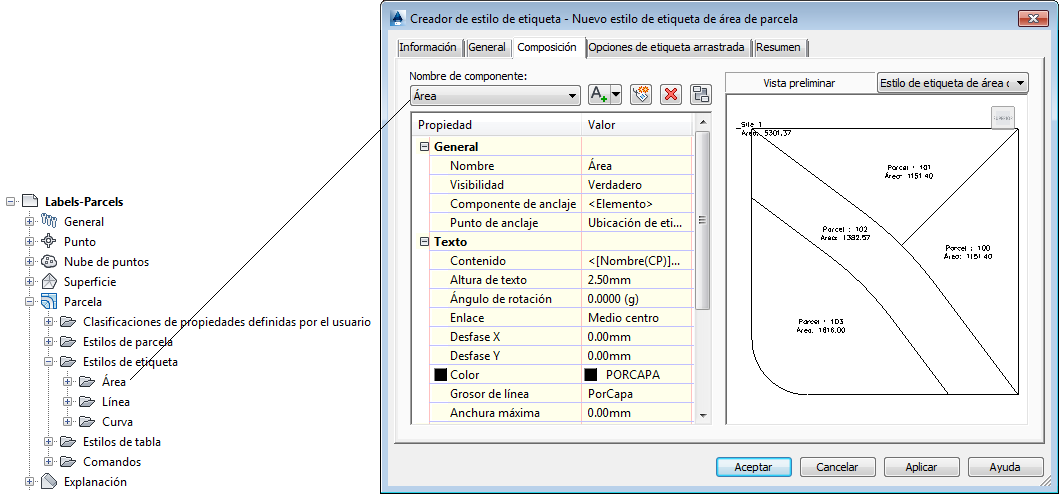The image size is (1059, 494).
Task: Click the Contenido value cell
Action: [637, 261]
